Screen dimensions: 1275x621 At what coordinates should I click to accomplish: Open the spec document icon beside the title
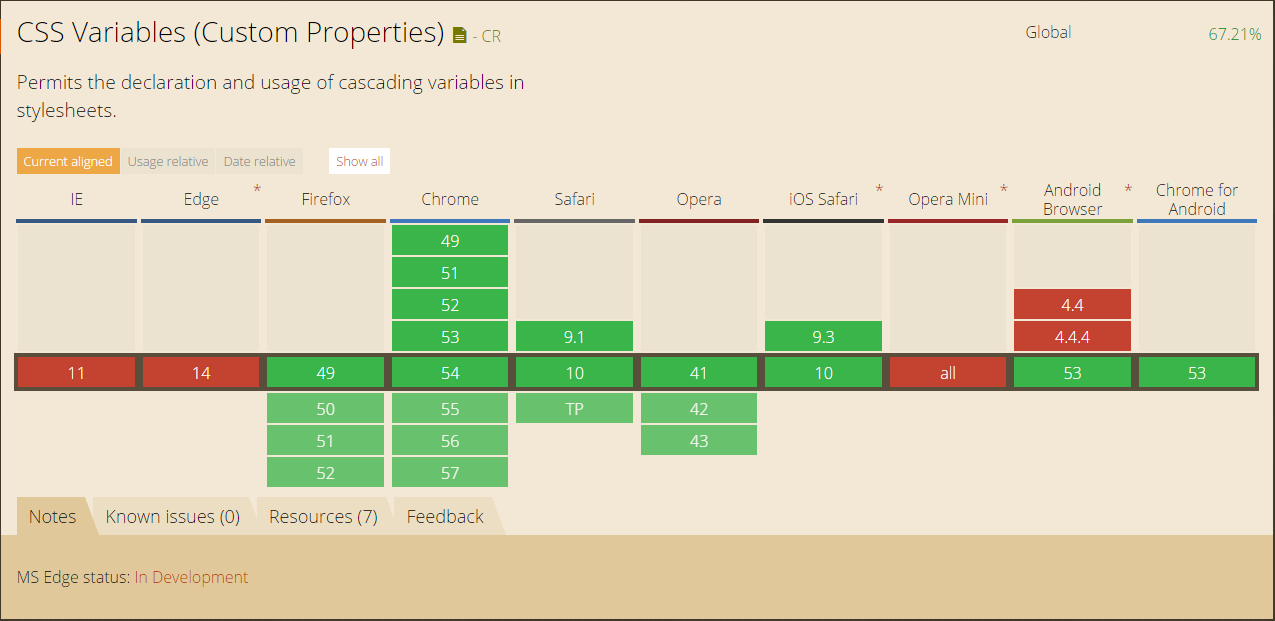[459, 36]
